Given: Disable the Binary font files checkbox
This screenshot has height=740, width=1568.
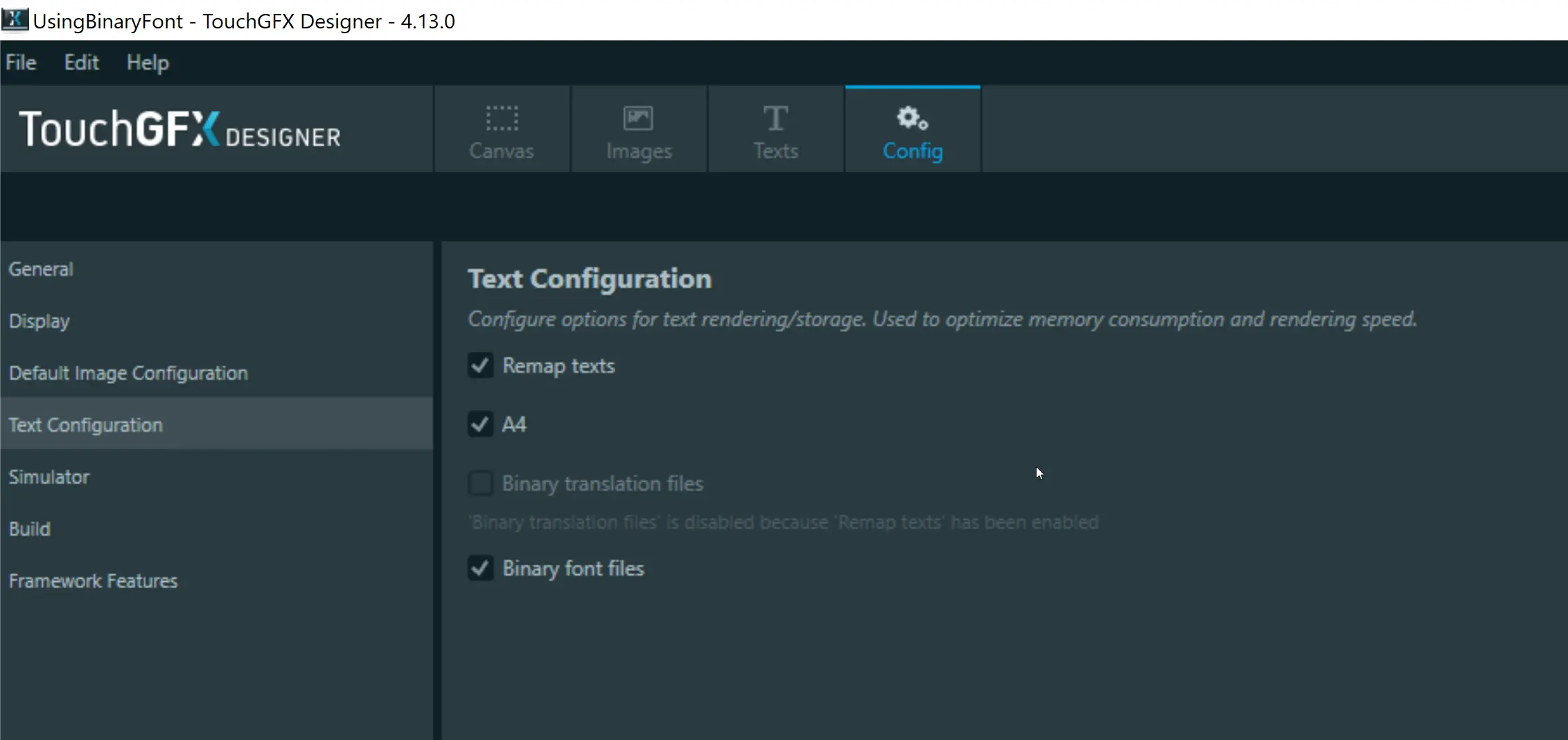Looking at the screenshot, I should tap(480, 568).
